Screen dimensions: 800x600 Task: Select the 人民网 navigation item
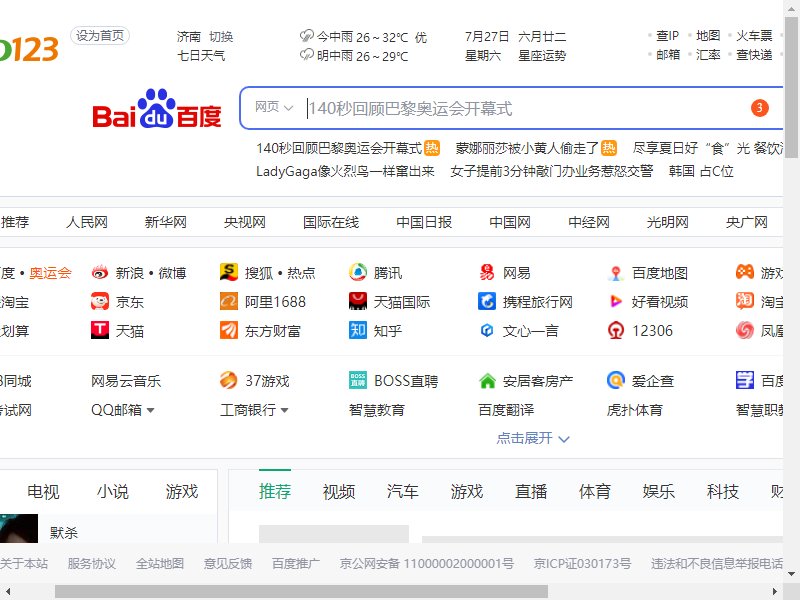pos(87,222)
